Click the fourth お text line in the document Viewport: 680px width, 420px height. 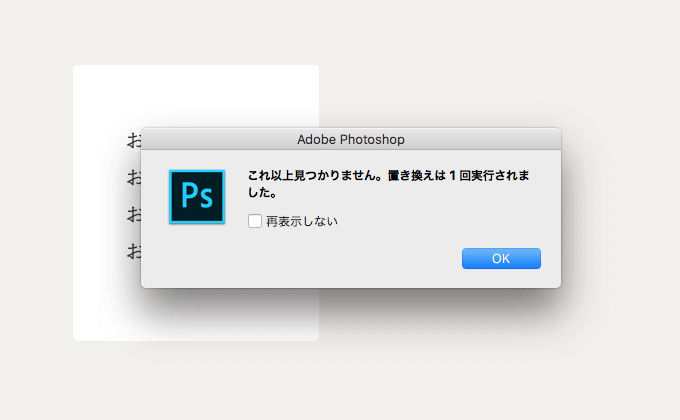[134, 251]
